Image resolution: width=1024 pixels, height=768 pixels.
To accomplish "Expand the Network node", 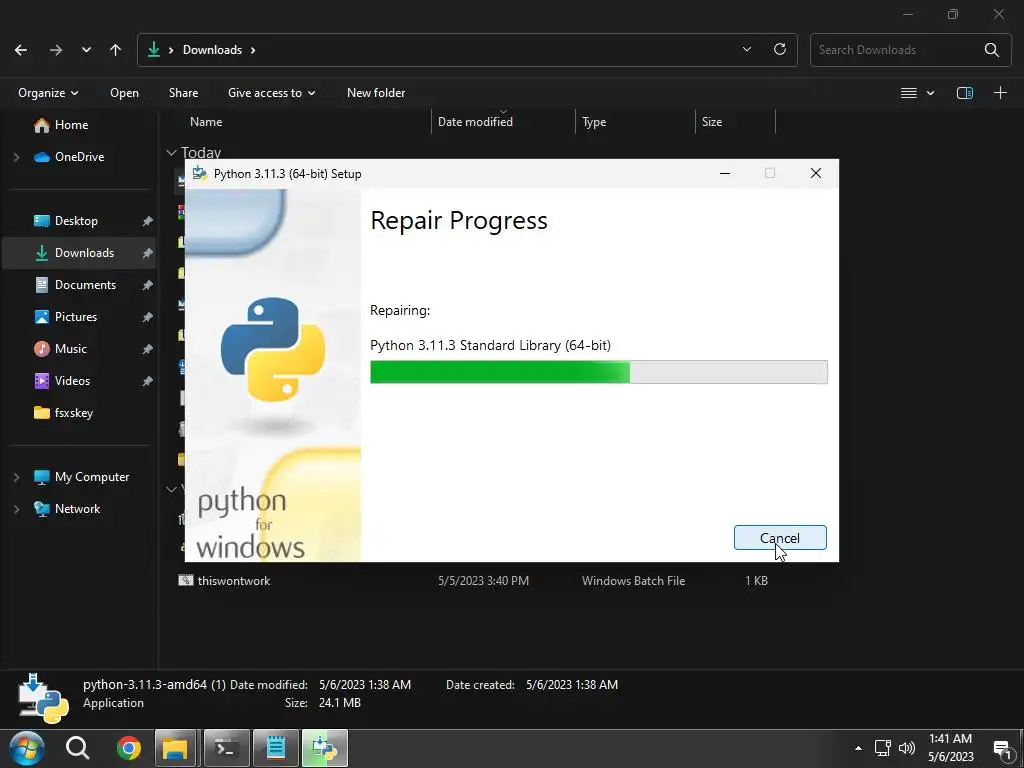I will (16, 509).
